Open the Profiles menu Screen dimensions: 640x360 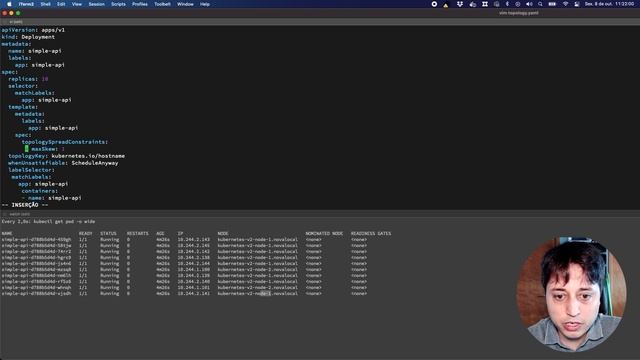pyautogui.click(x=140, y=4)
